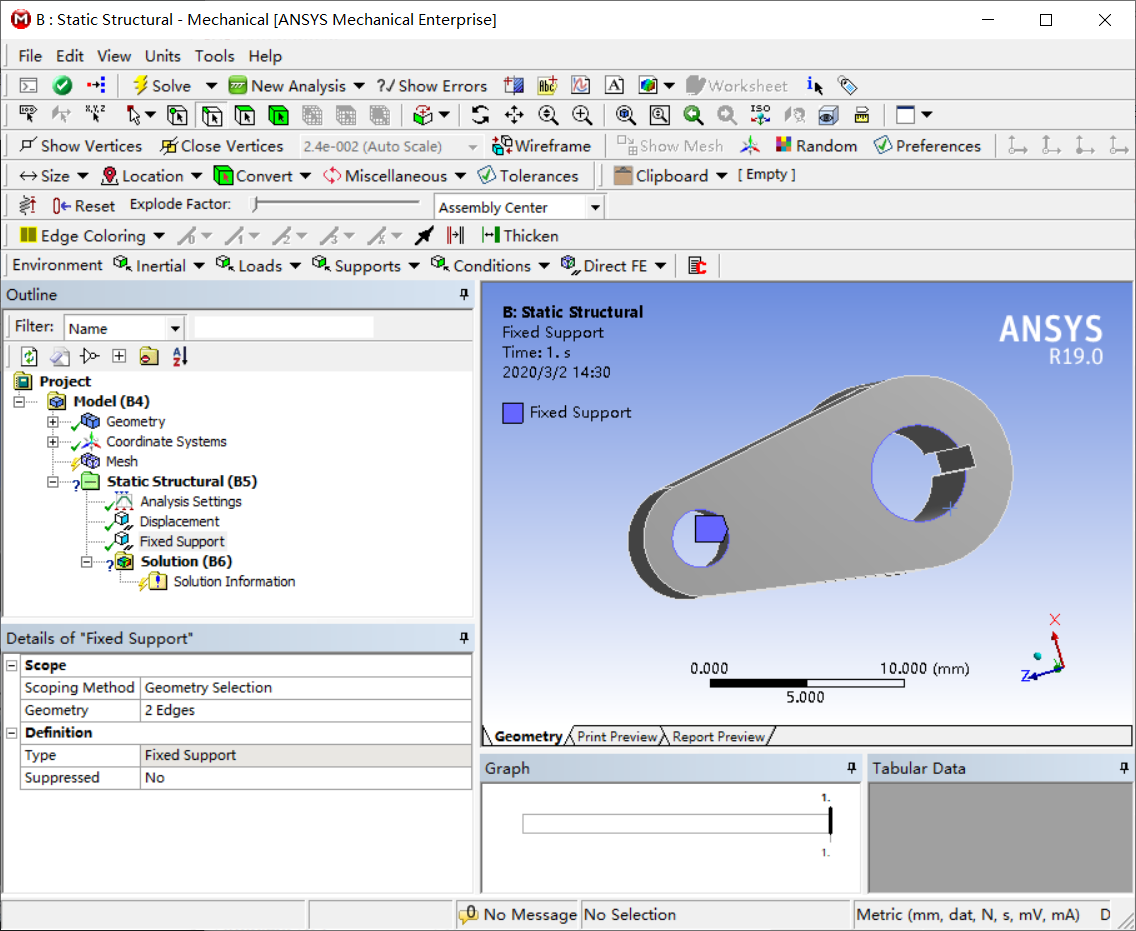The image size is (1136, 931).
Task: Click the Commands 'C' icon in Environment toolbar
Action: 697,265
